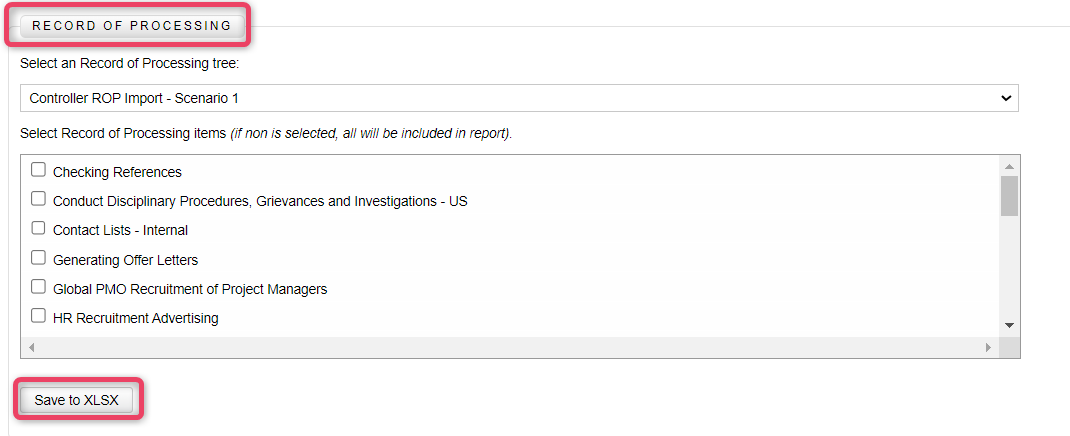Click the horizontal scrollbar track below the list
1070x436 pixels.
click(509, 347)
